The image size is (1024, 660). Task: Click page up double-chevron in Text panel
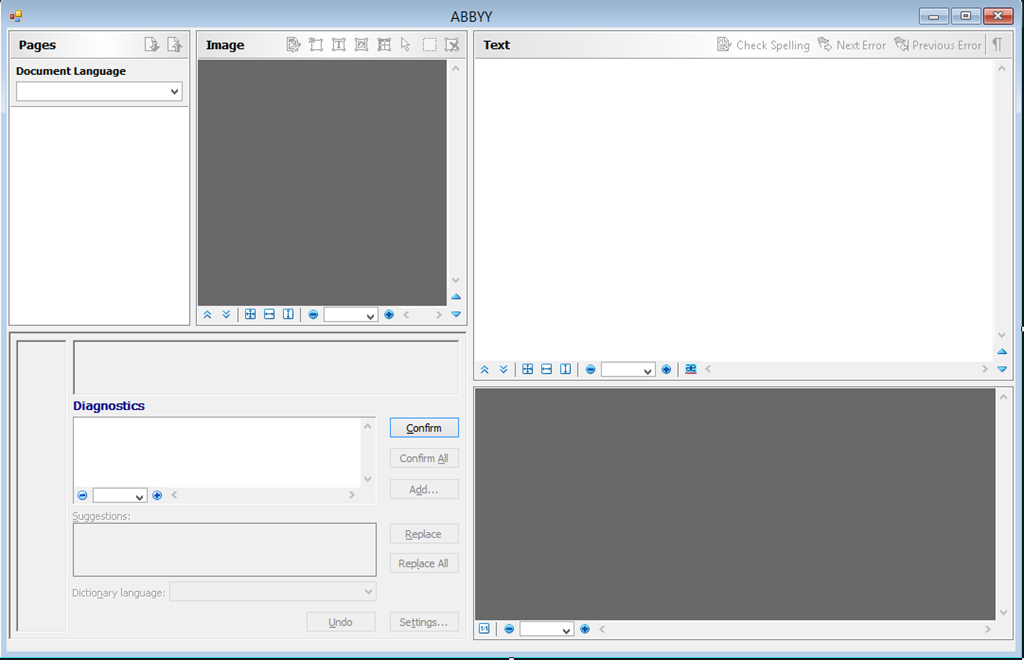(x=485, y=369)
